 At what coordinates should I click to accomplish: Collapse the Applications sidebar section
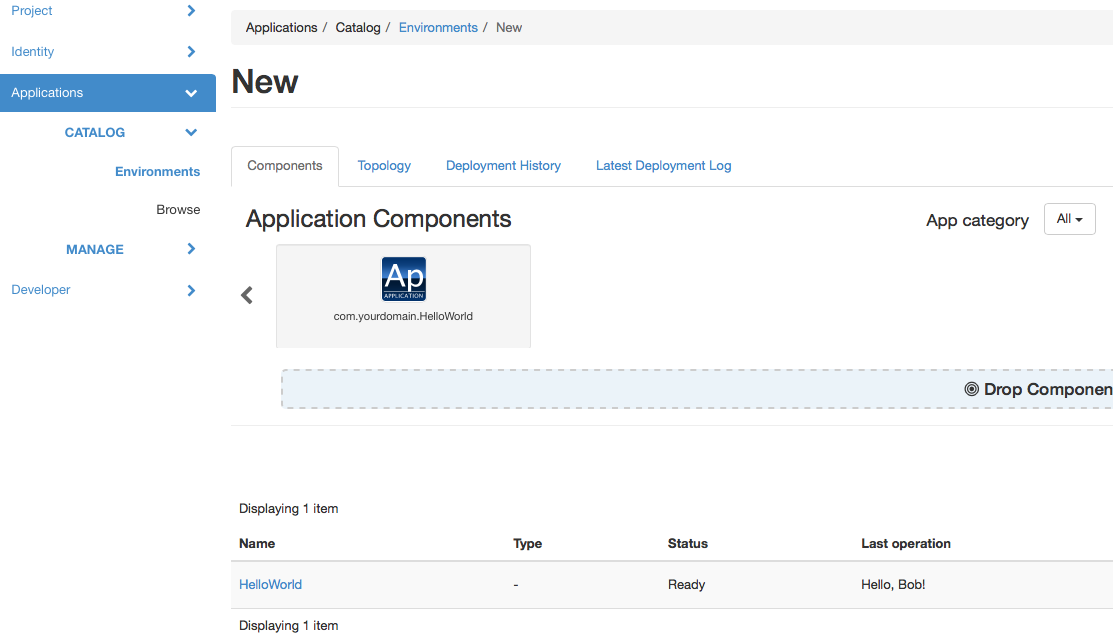tap(191, 93)
